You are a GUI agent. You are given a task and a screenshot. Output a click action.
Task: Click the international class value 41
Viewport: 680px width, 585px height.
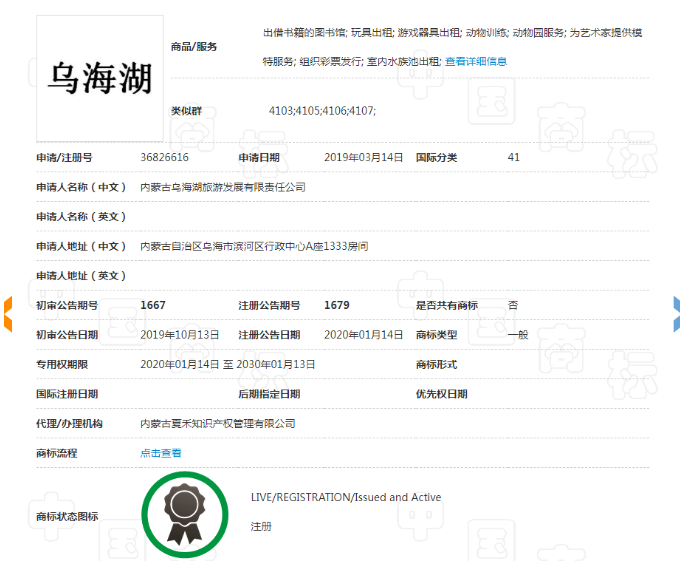click(514, 157)
